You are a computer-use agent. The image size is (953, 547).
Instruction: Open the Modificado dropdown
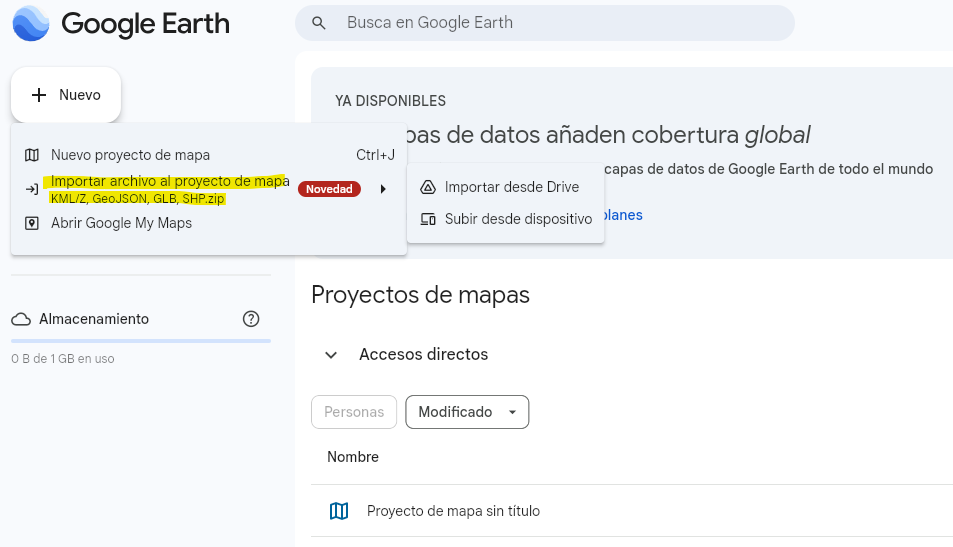click(x=467, y=412)
